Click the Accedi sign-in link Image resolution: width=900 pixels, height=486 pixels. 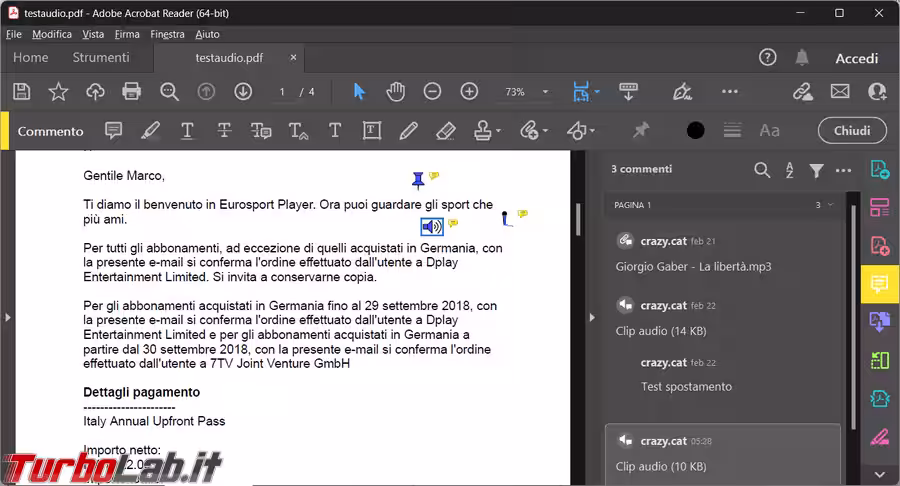pyautogui.click(x=856, y=58)
